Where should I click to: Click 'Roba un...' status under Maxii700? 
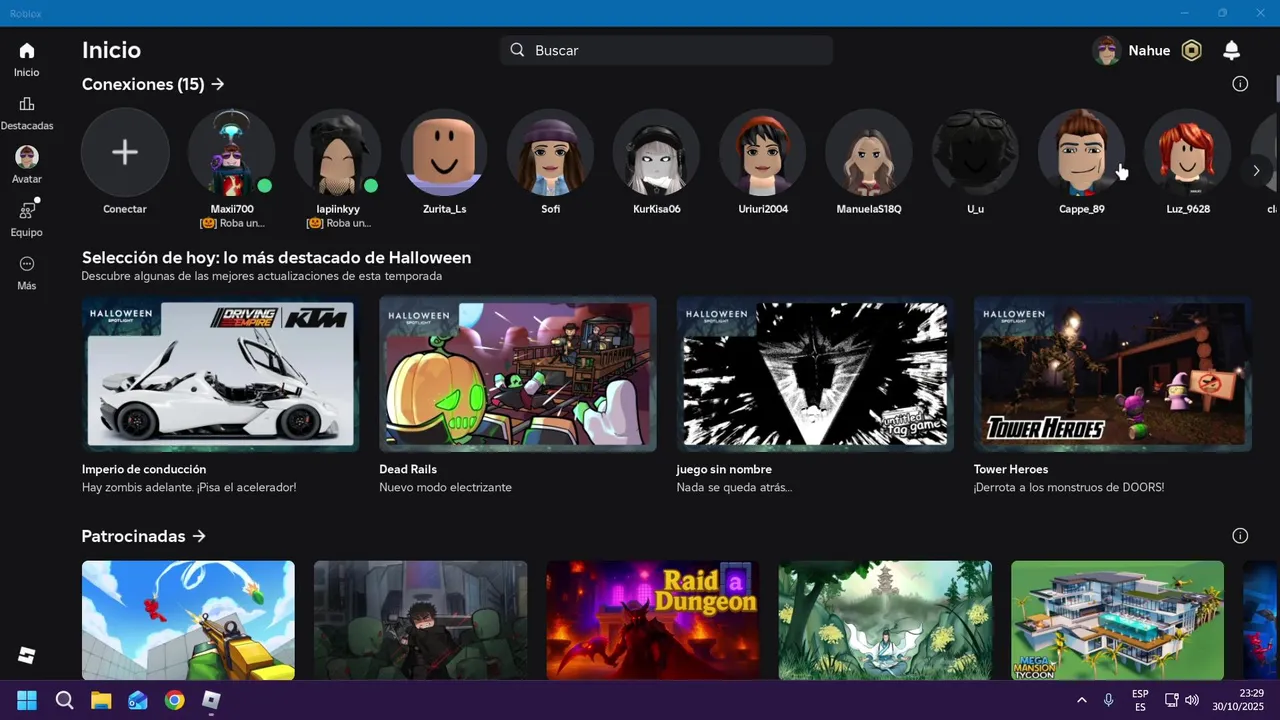[232, 223]
